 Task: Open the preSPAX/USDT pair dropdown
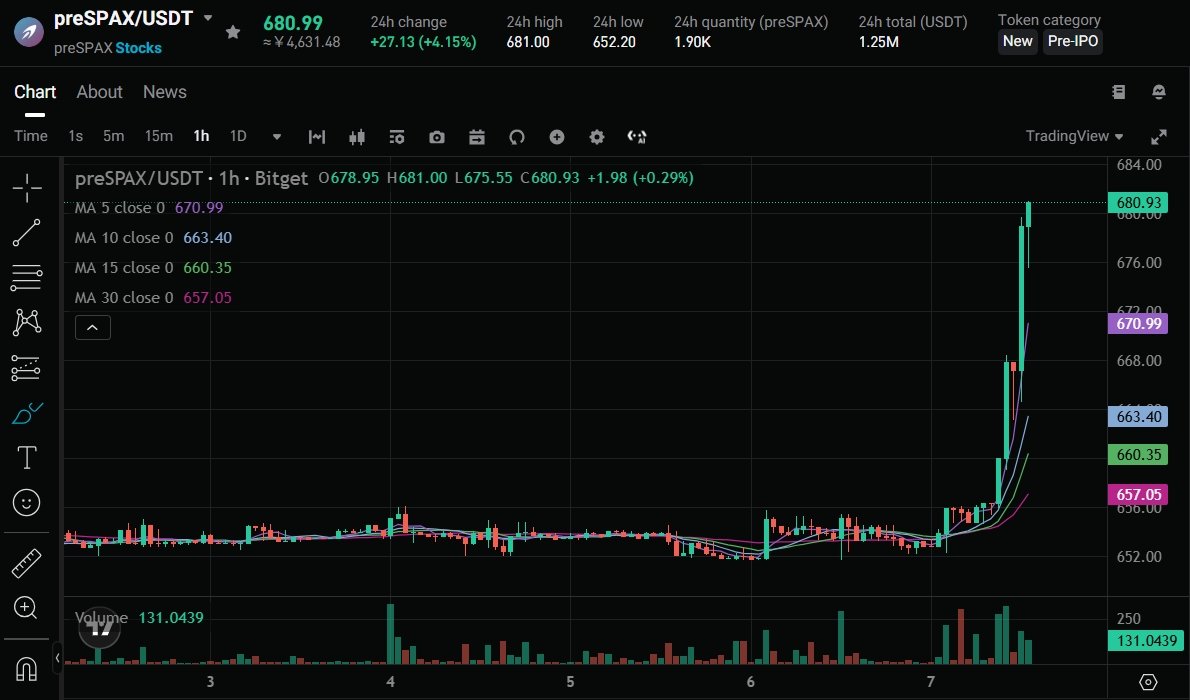click(x=208, y=17)
